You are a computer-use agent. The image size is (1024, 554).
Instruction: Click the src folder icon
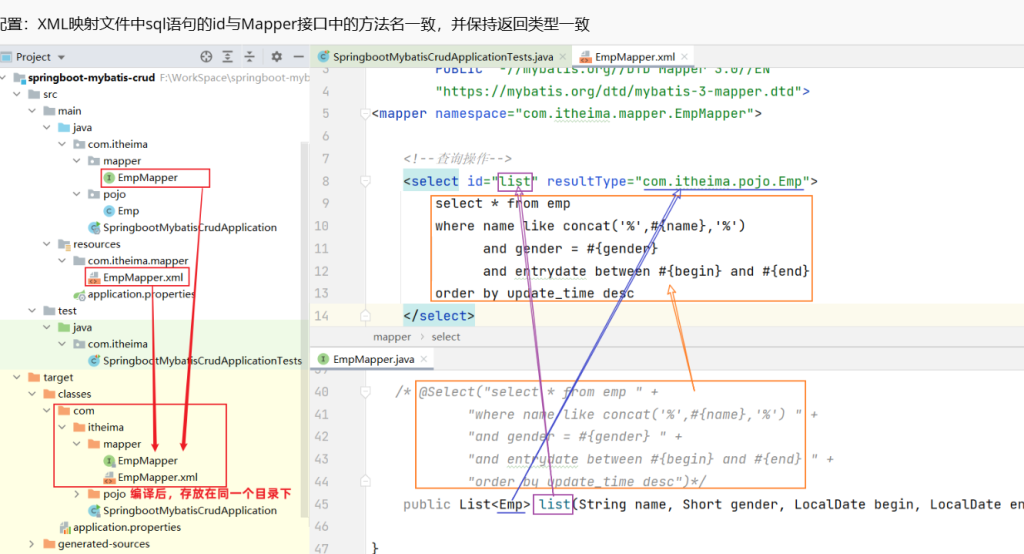pos(35,94)
